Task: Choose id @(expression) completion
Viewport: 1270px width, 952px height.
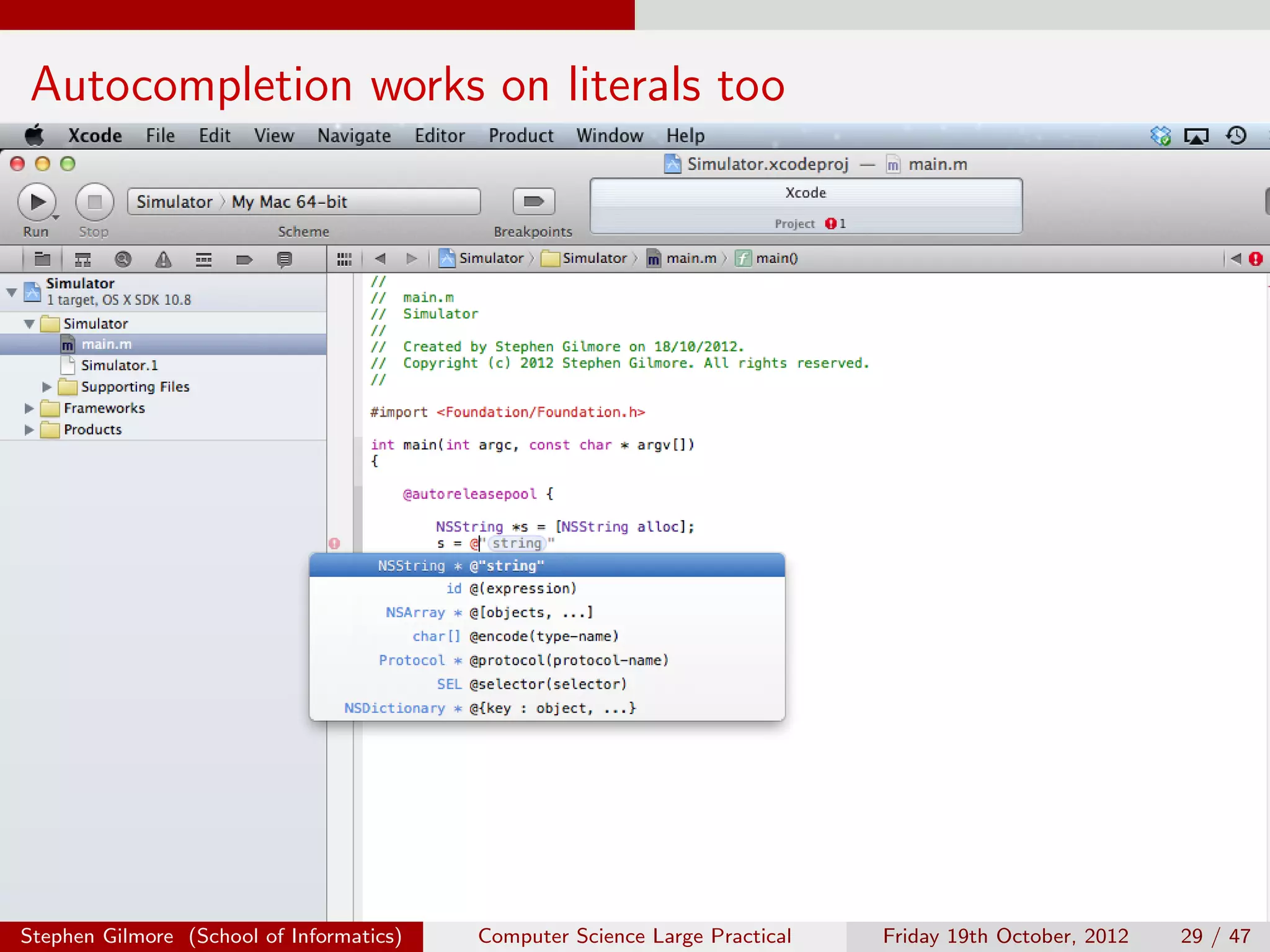Action: coord(547,589)
